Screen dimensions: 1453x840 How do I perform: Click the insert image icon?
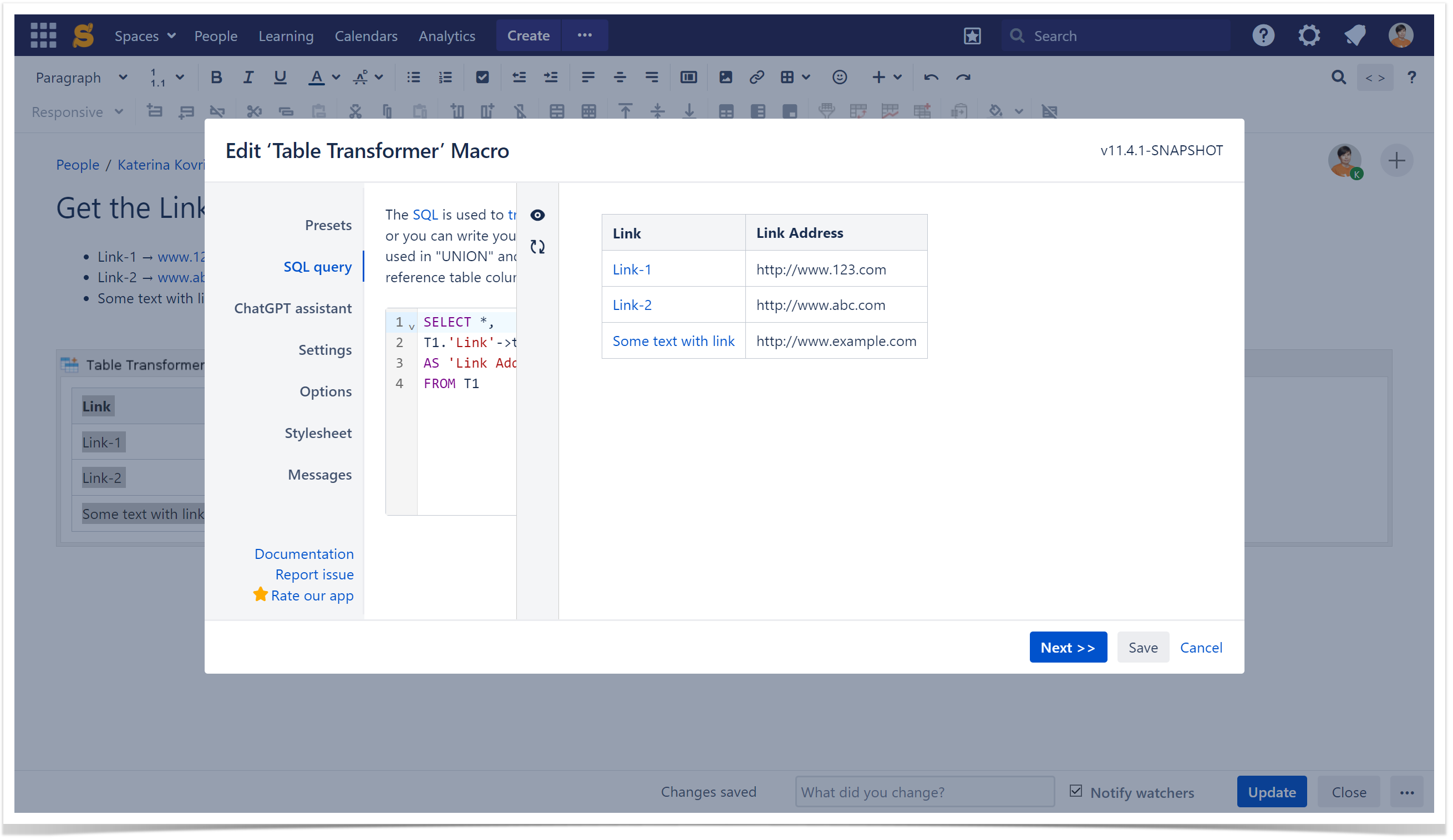tap(725, 77)
